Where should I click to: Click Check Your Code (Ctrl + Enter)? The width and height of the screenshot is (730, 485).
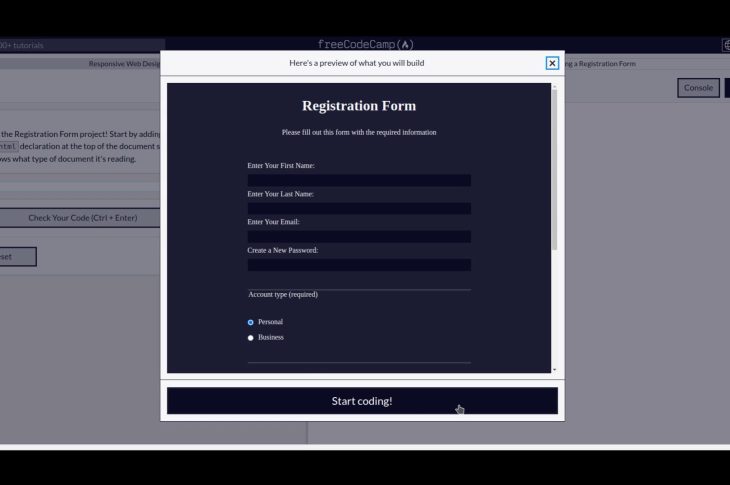82,217
